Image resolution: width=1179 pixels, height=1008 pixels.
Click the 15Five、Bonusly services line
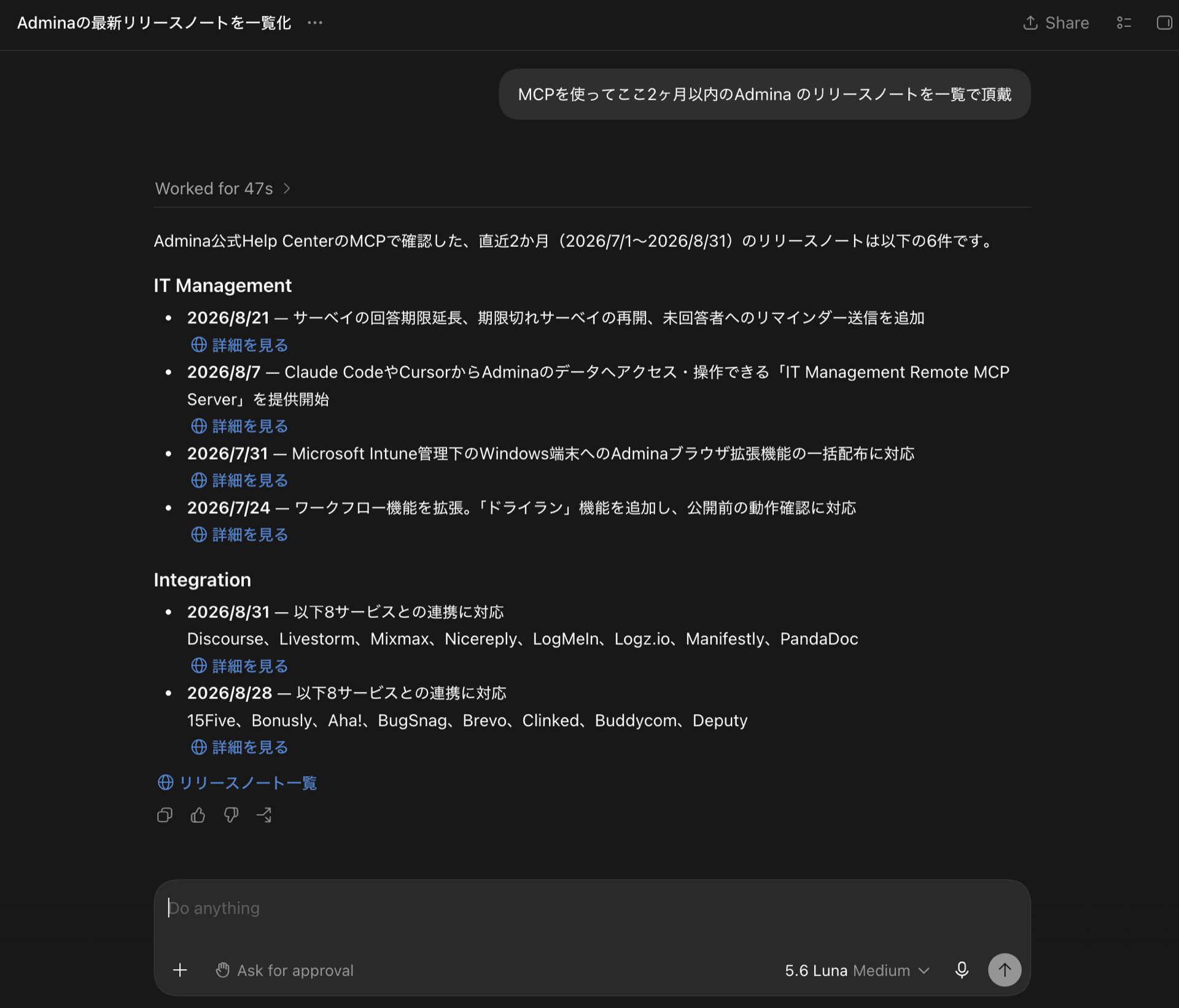pyautogui.click(x=467, y=720)
